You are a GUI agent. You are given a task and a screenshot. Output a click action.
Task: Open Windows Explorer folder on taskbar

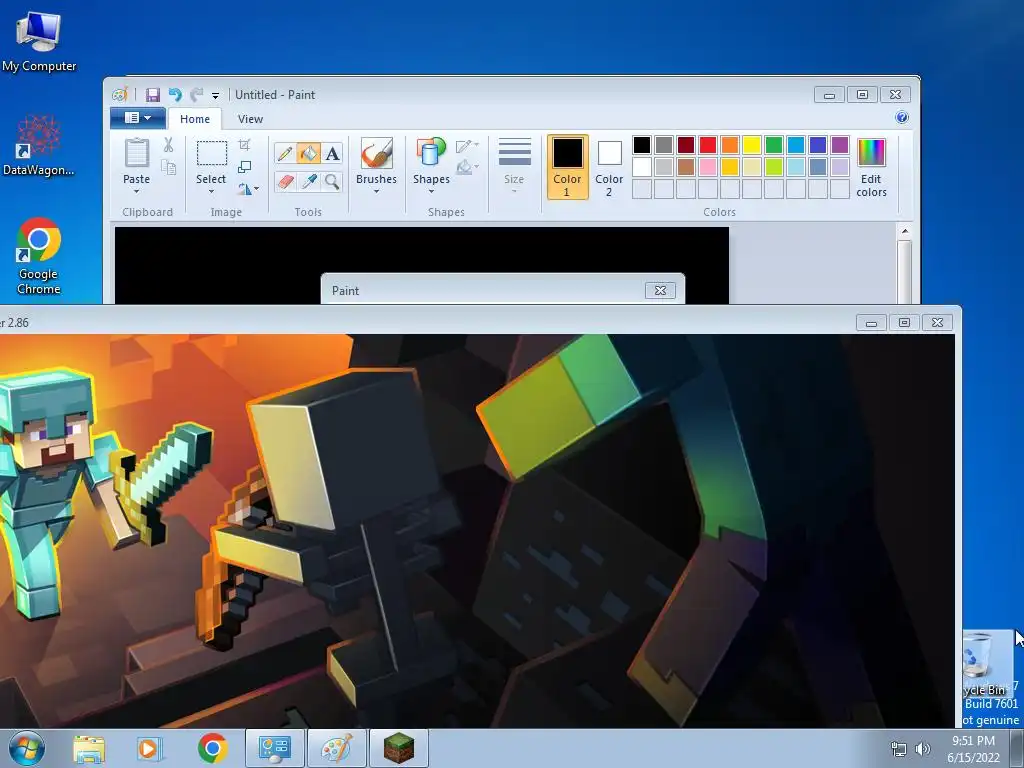89,749
